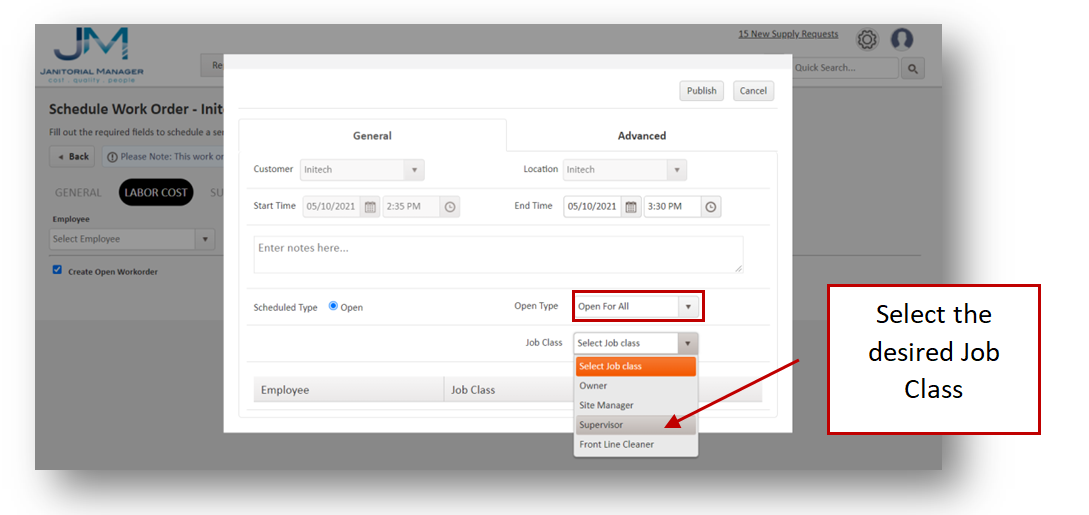
Task: Open the End Time clock picker
Action: click(x=710, y=207)
